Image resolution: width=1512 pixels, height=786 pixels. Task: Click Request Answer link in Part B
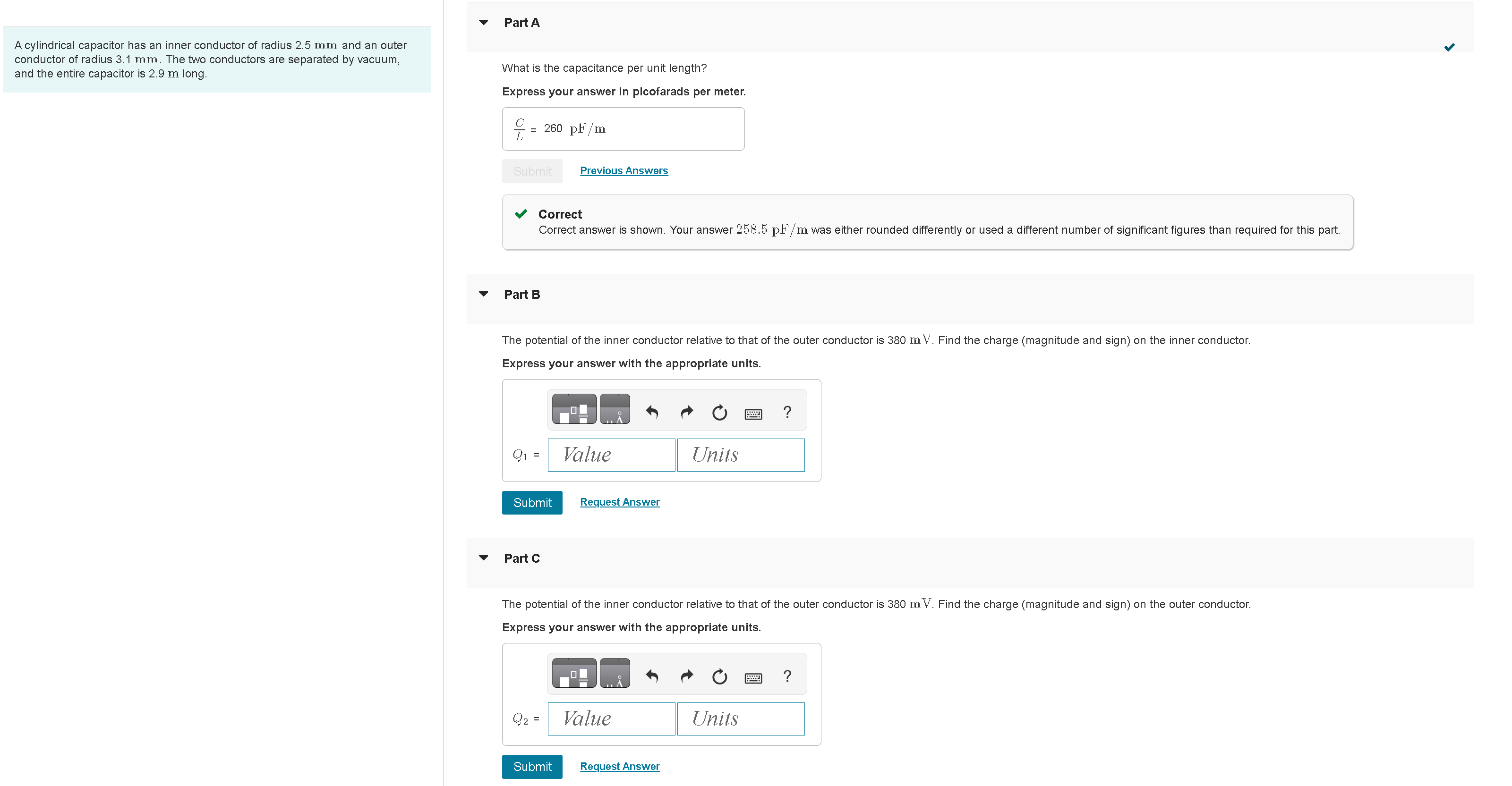click(619, 501)
